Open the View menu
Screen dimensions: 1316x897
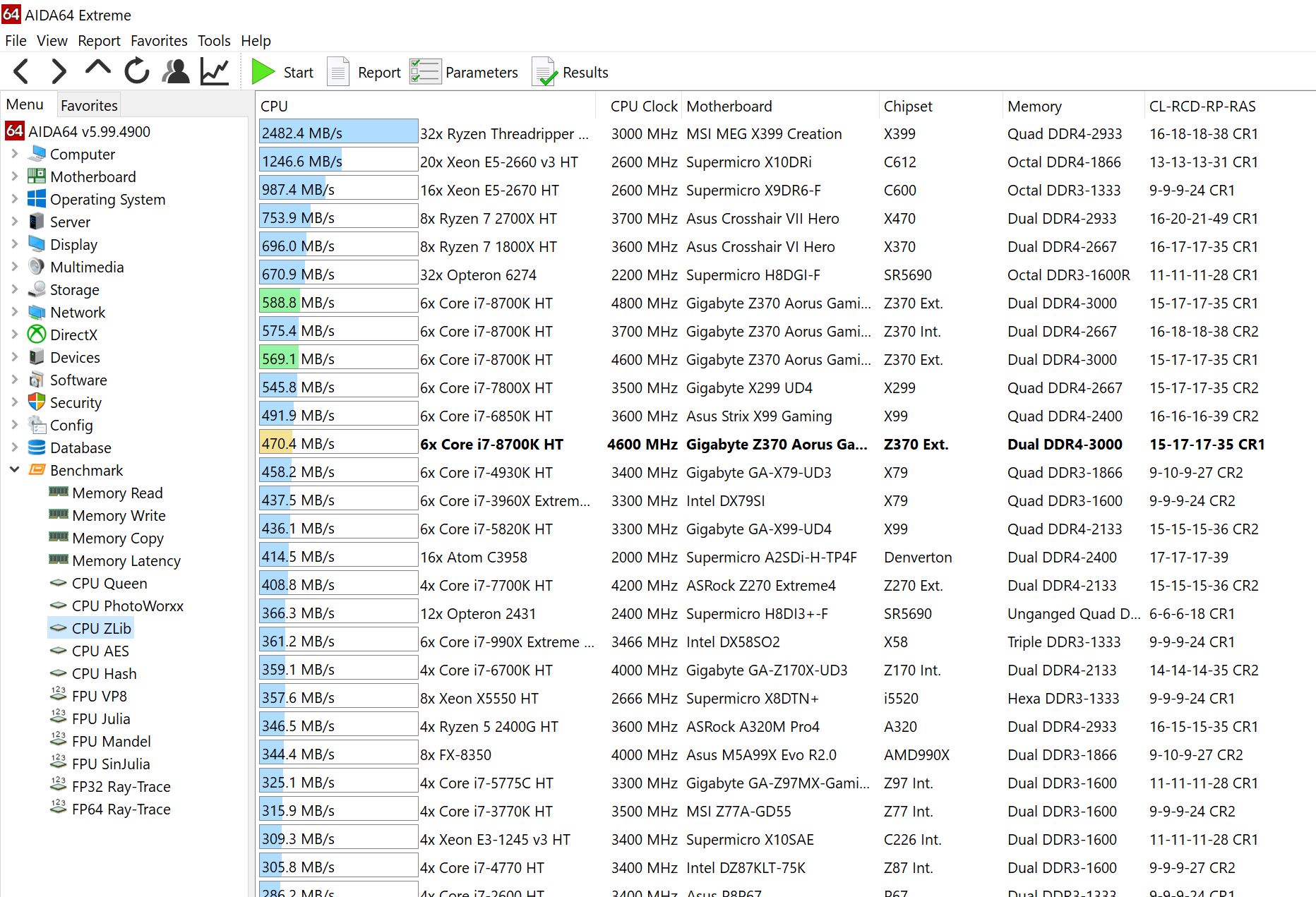pos(52,40)
